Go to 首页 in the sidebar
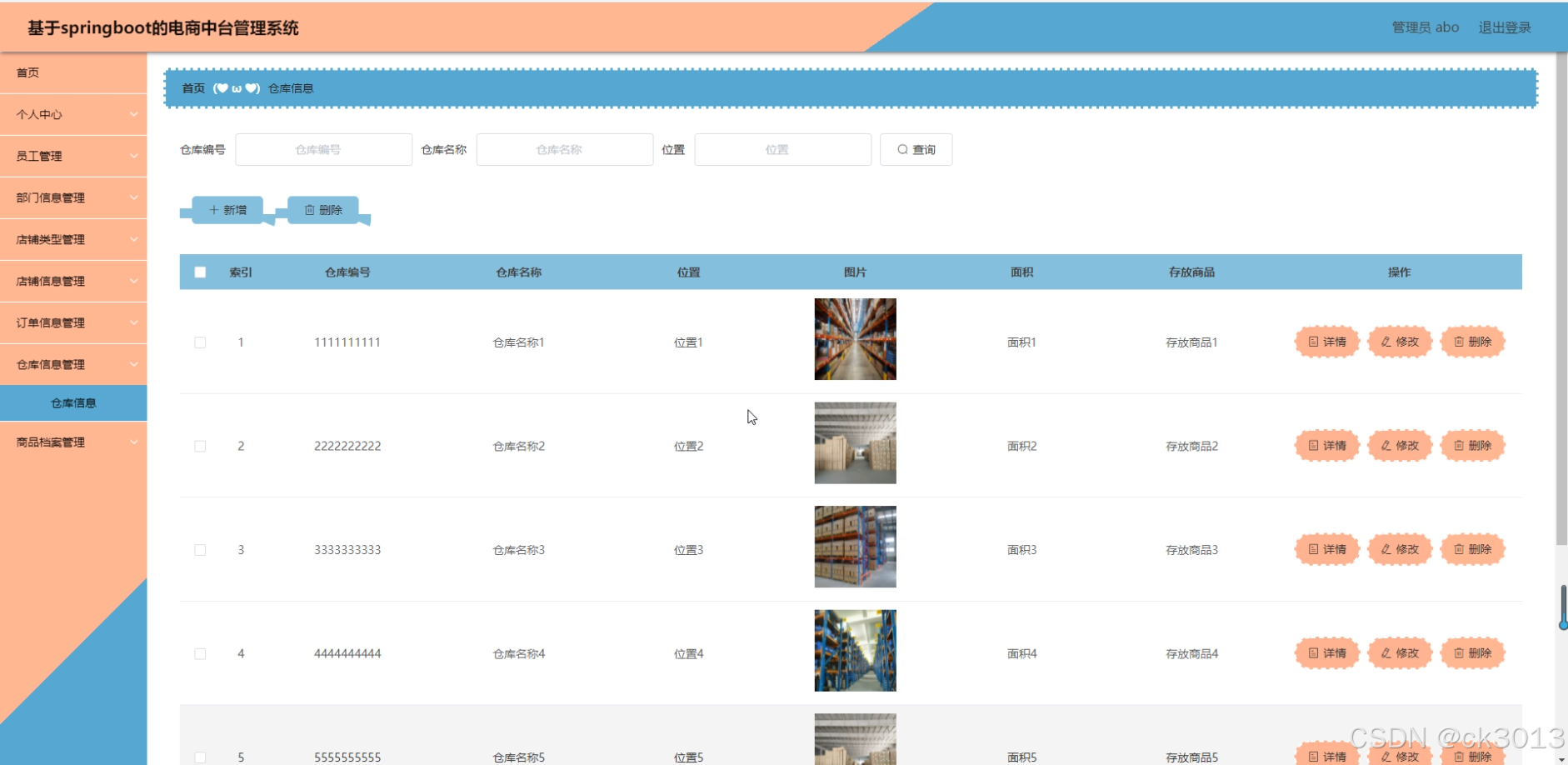The height and width of the screenshot is (765, 1568). (73, 72)
